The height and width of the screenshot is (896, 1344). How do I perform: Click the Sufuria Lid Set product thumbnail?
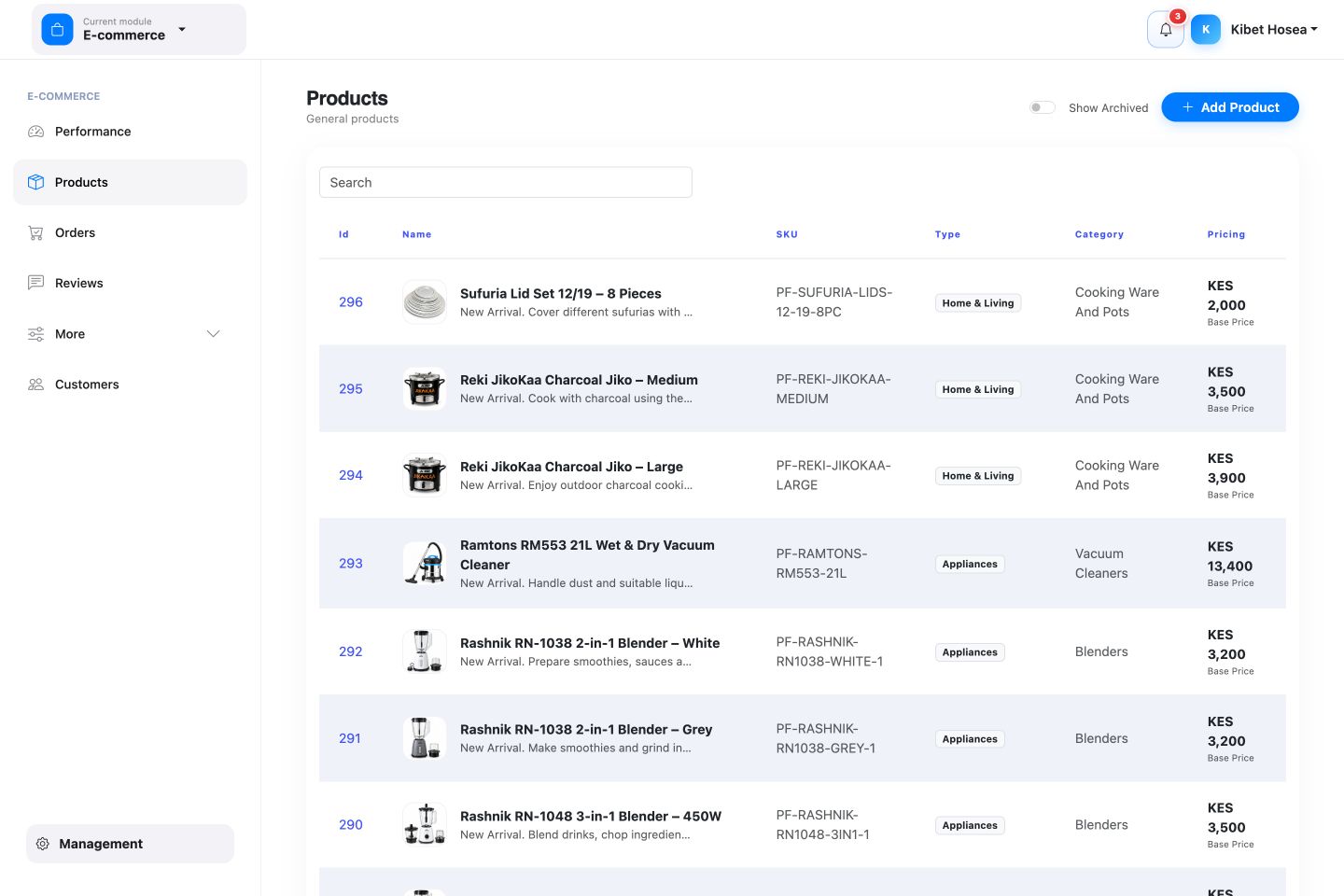[x=425, y=302]
